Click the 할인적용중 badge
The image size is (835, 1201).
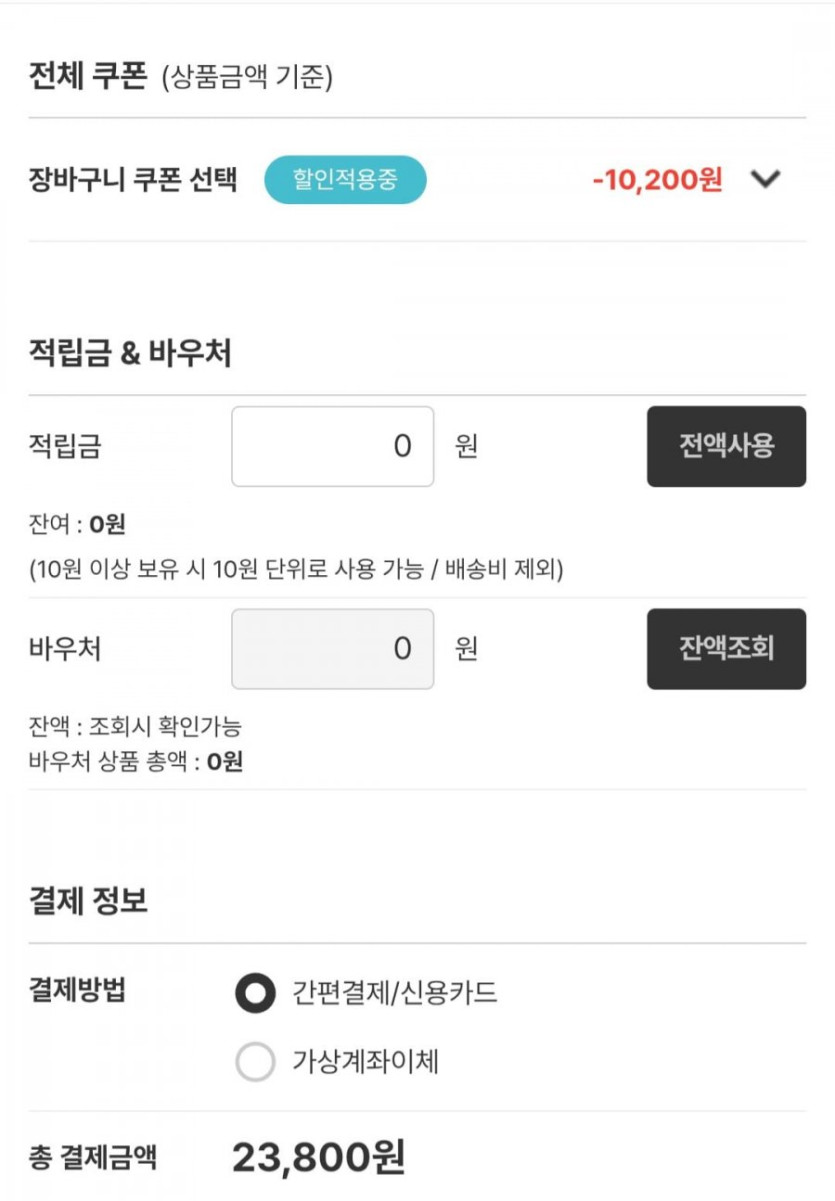[x=345, y=181]
